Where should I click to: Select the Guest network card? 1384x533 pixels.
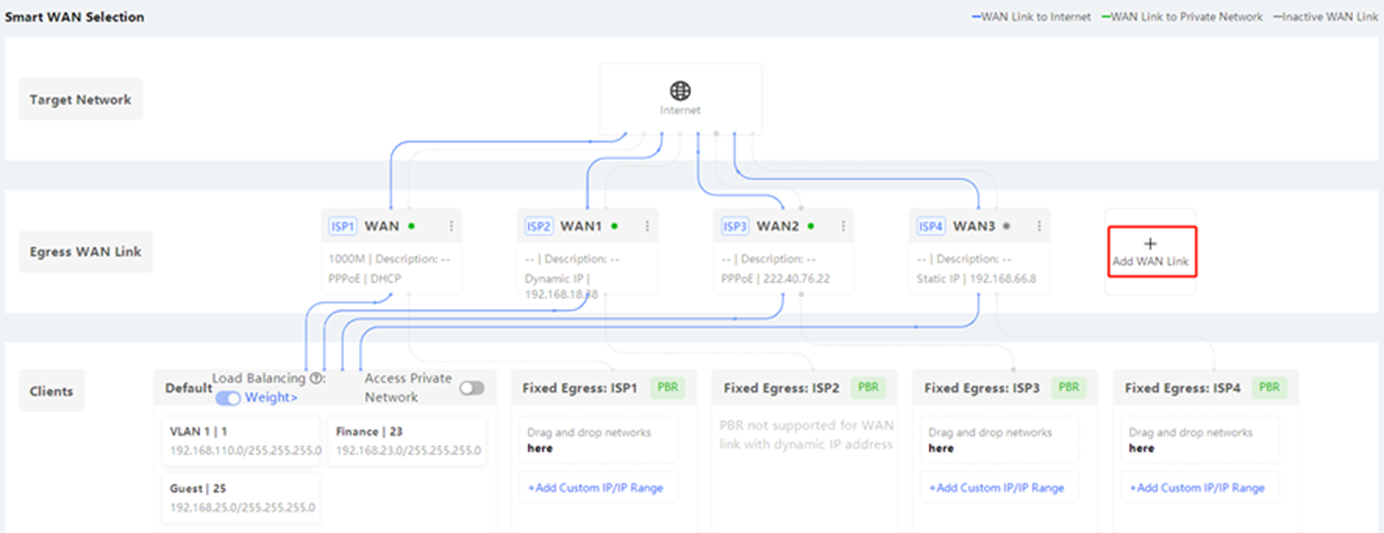tap(241, 498)
